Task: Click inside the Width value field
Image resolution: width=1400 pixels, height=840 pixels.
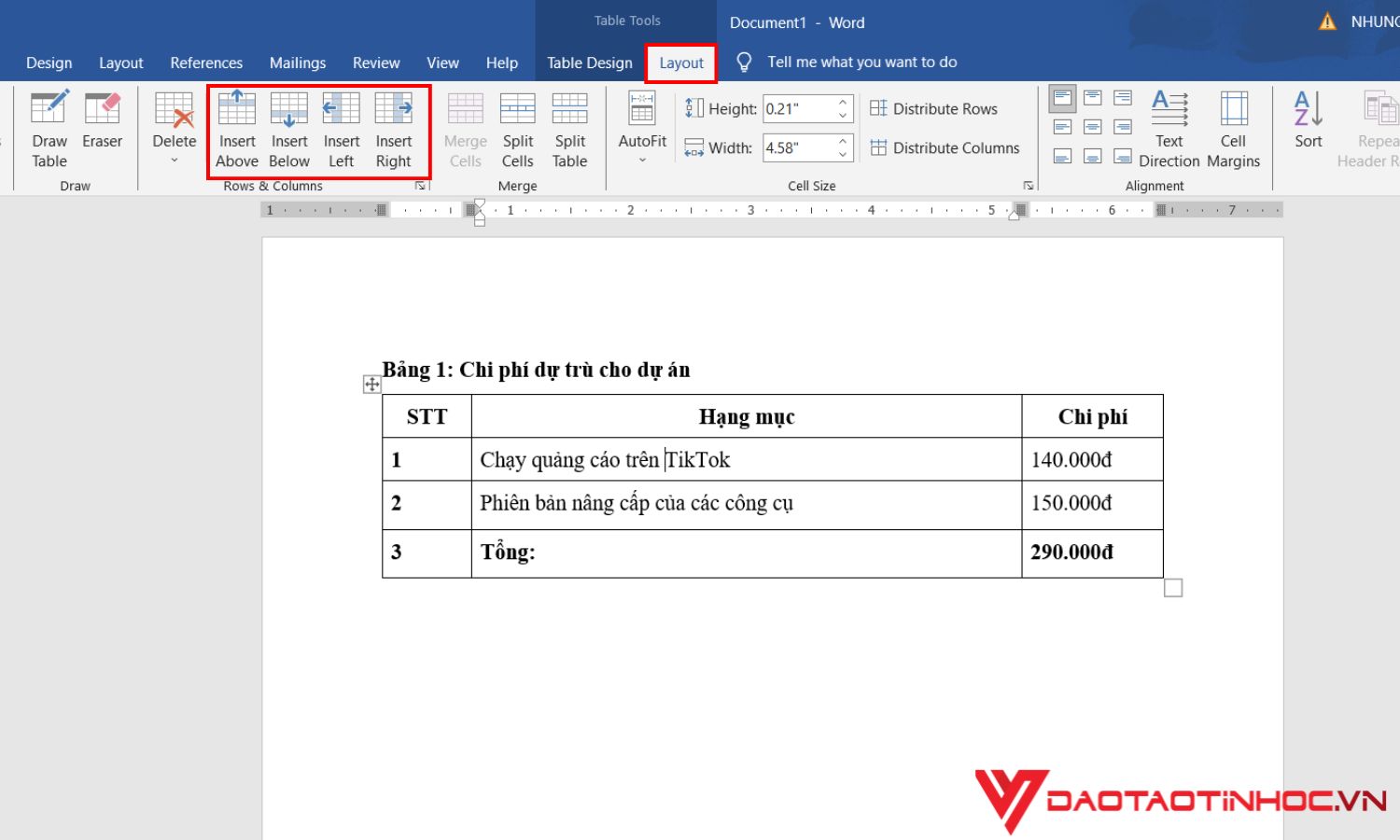Action: coord(798,147)
